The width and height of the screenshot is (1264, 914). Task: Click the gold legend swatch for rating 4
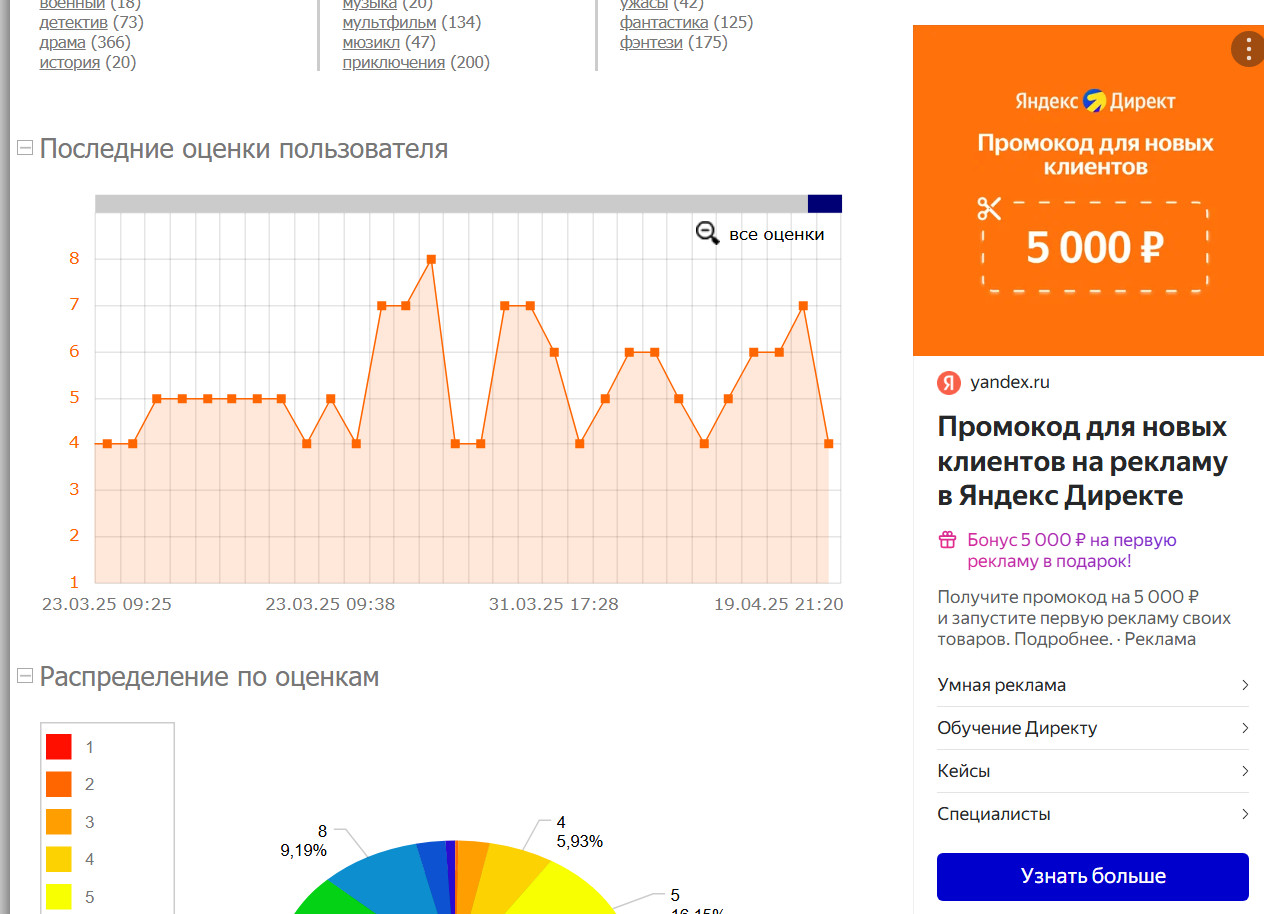59,859
